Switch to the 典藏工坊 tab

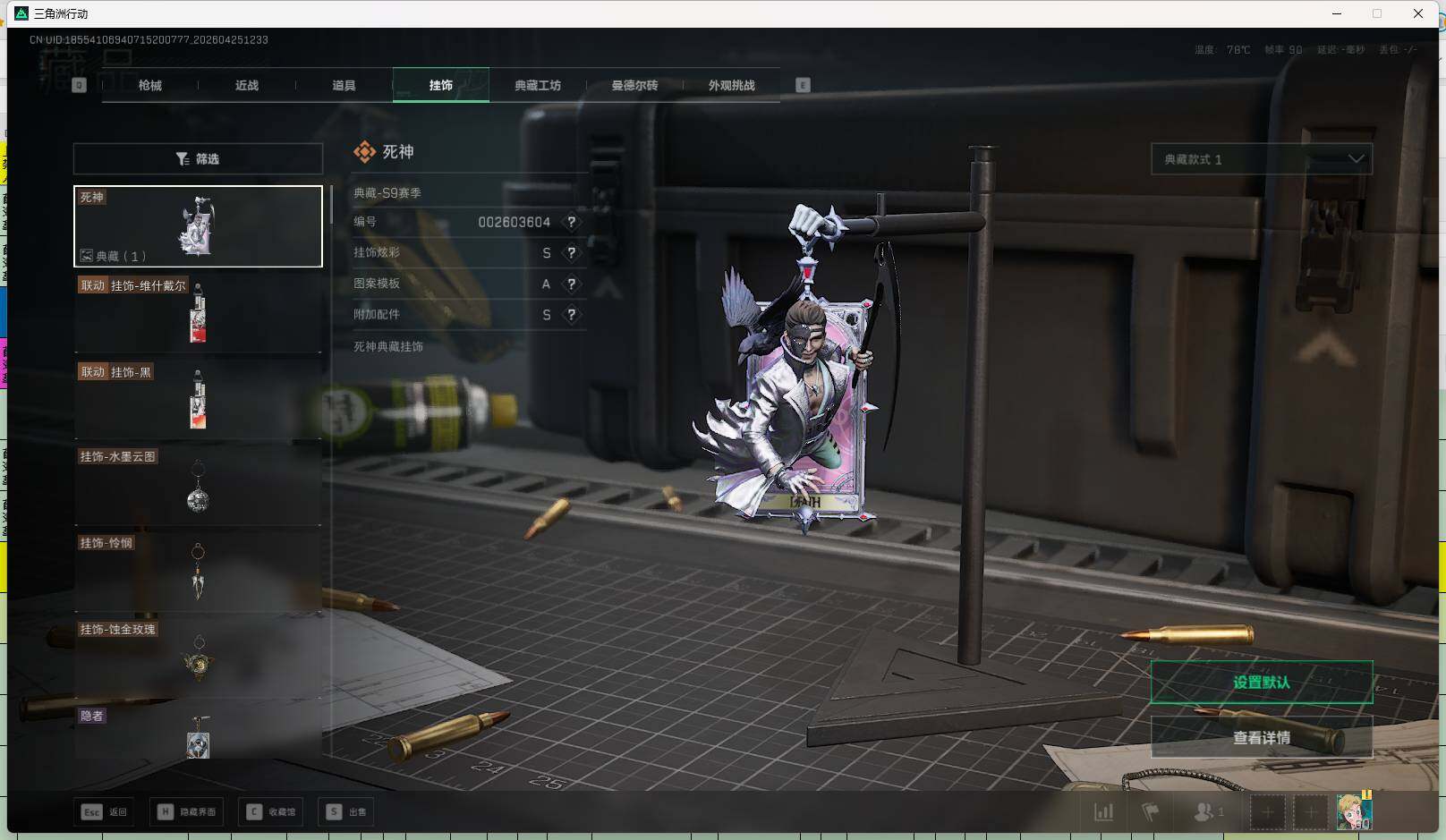pos(537,86)
